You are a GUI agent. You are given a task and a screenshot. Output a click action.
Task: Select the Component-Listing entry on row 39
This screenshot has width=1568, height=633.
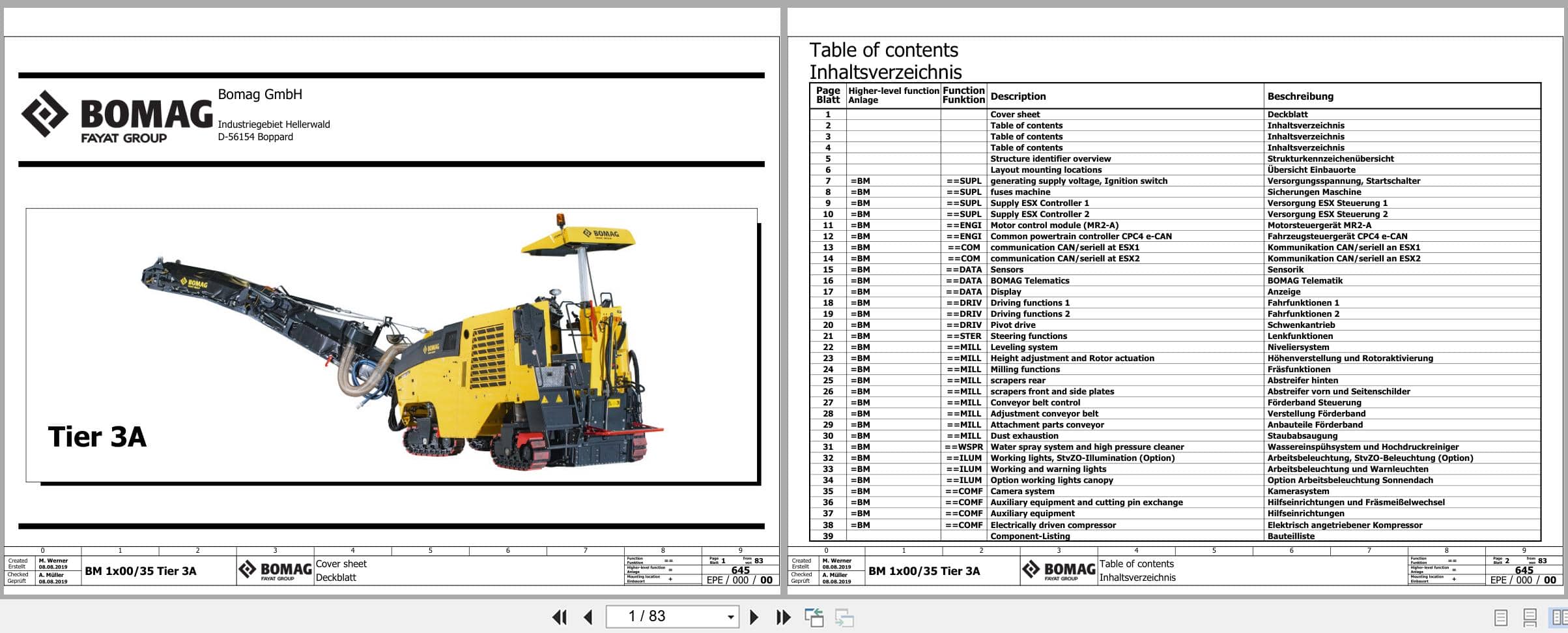coord(1031,535)
